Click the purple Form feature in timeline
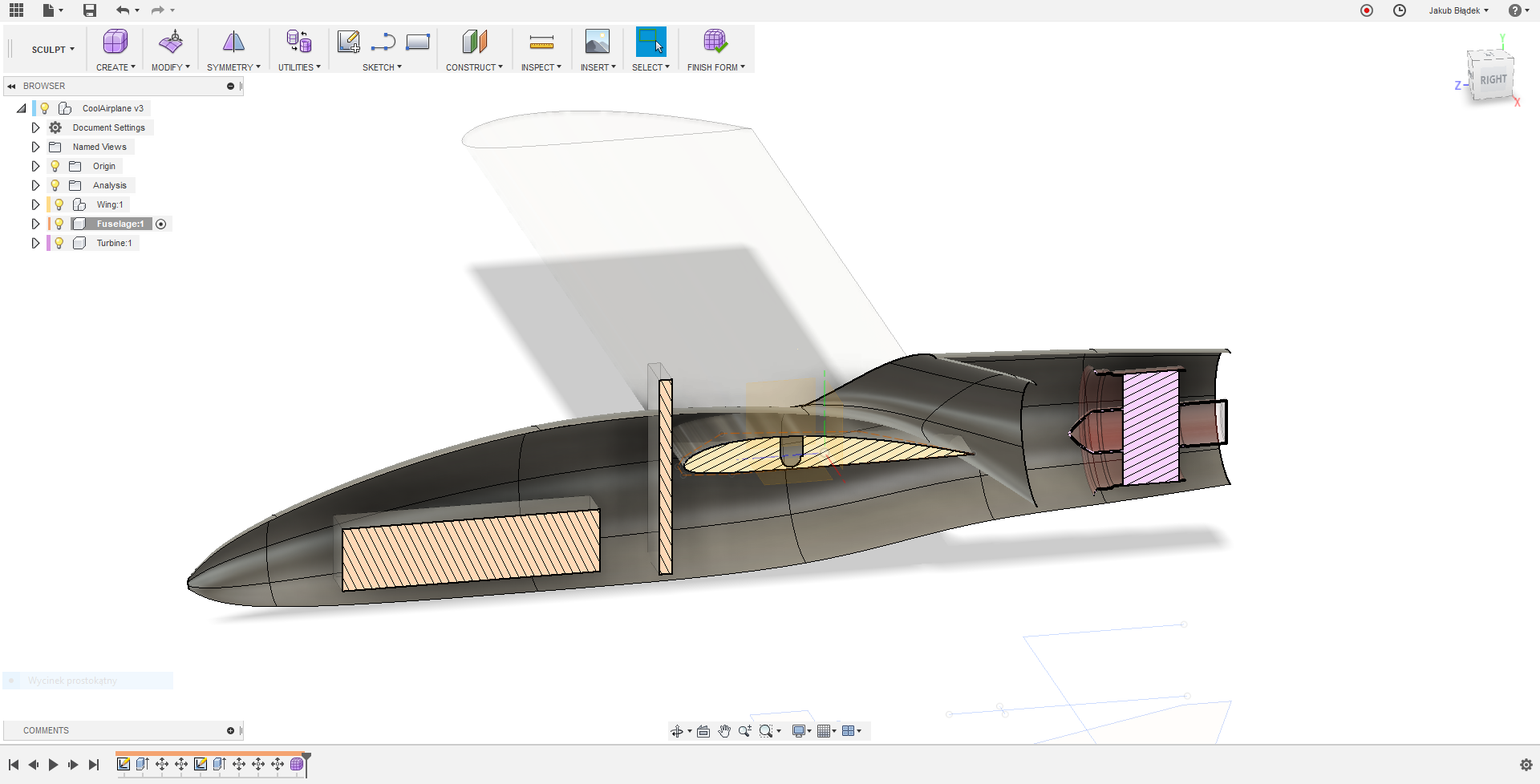Image resolution: width=1540 pixels, height=784 pixels. pyautogui.click(x=297, y=764)
